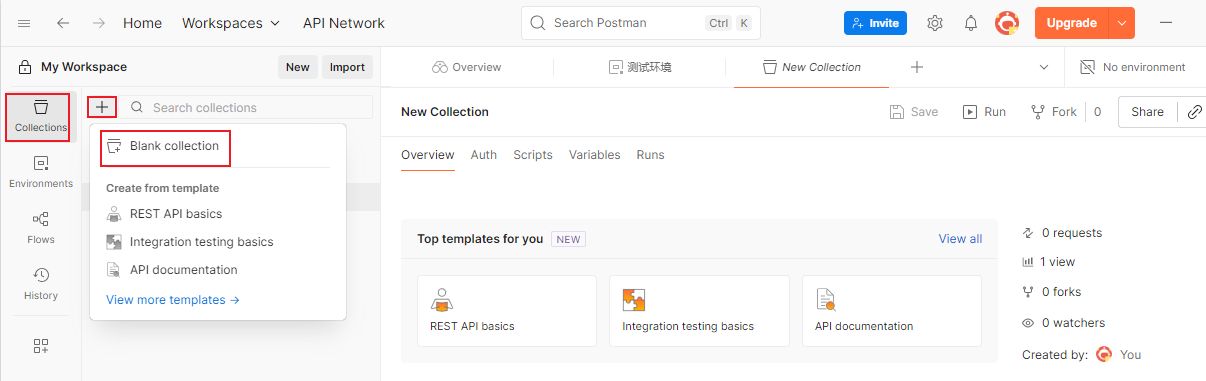Open the Runs sub-tab

click(x=650, y=155)
